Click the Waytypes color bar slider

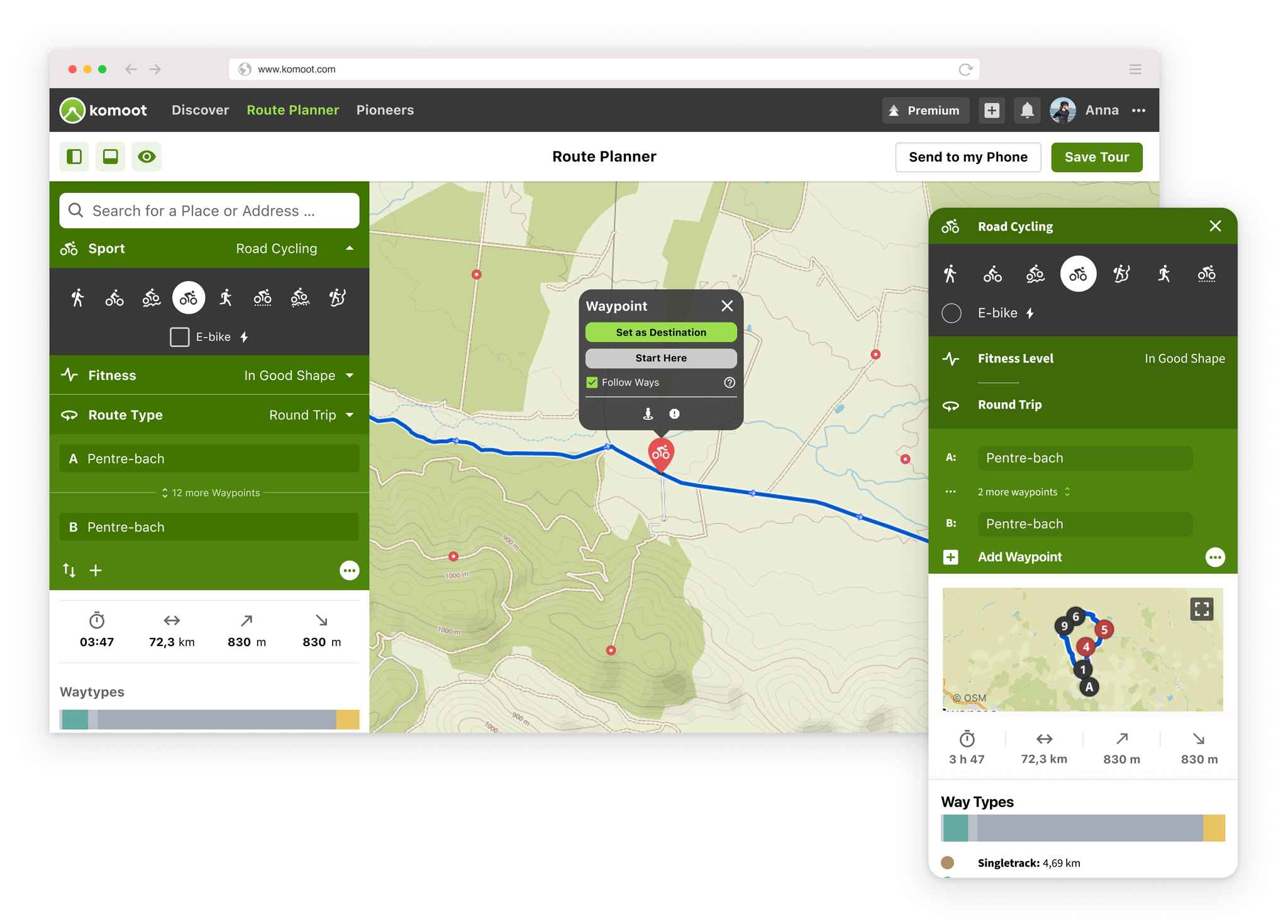click(x=208, y=717)
